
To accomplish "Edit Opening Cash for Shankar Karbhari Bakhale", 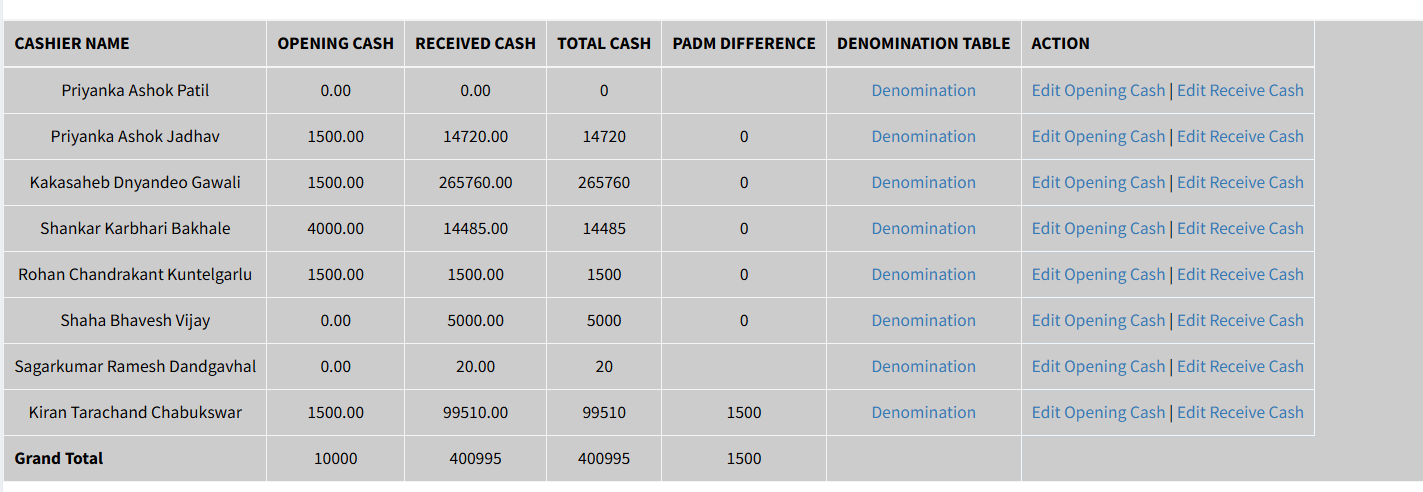I will point(1098,228).
